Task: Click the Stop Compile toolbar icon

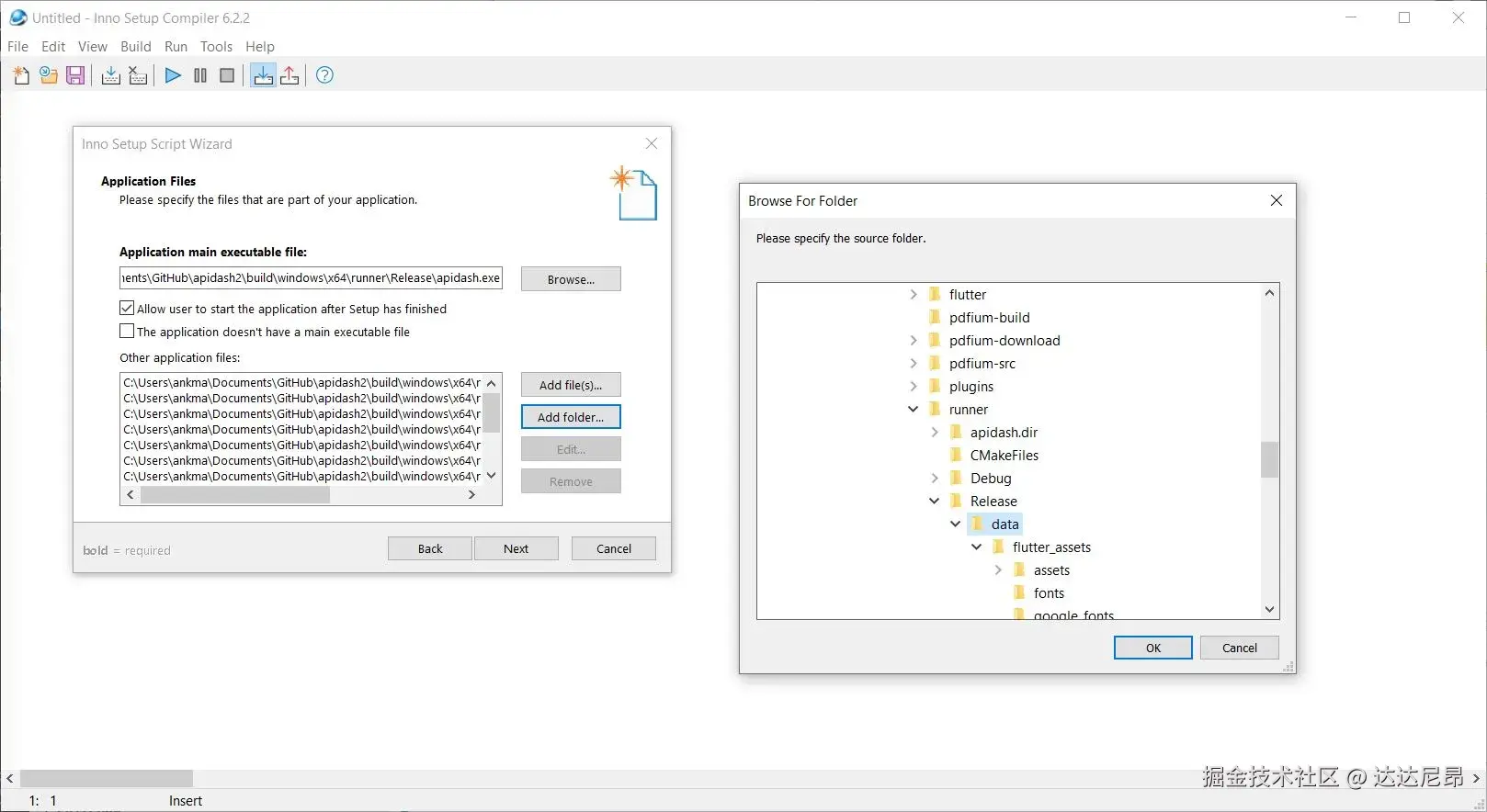Action: (x=138, y=75)
